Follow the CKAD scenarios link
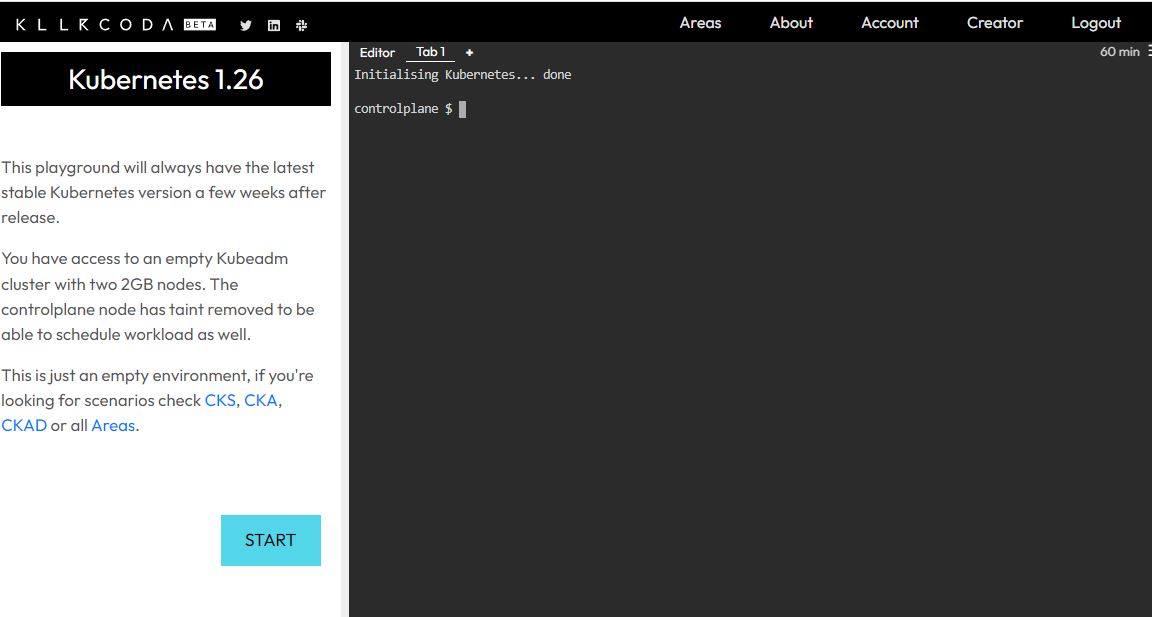The height and width of the screenshot is (617, 1152). 24,425
